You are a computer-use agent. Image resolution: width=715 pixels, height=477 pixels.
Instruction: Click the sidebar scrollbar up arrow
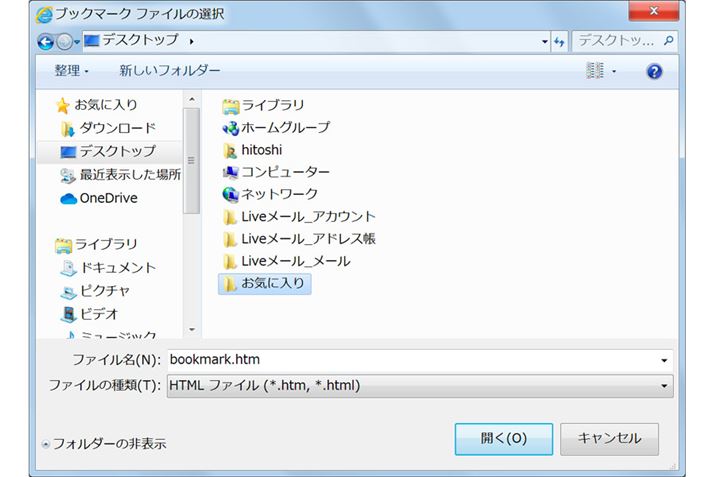tap(192, 99)
